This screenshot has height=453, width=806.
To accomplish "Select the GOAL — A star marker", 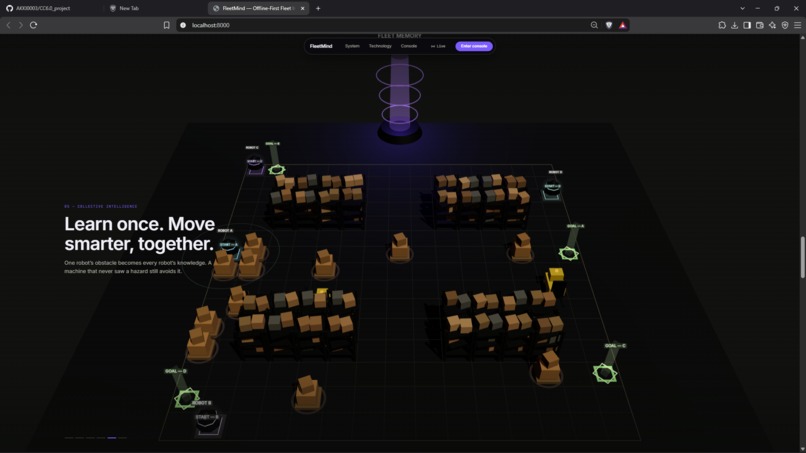I will [569, 253].
